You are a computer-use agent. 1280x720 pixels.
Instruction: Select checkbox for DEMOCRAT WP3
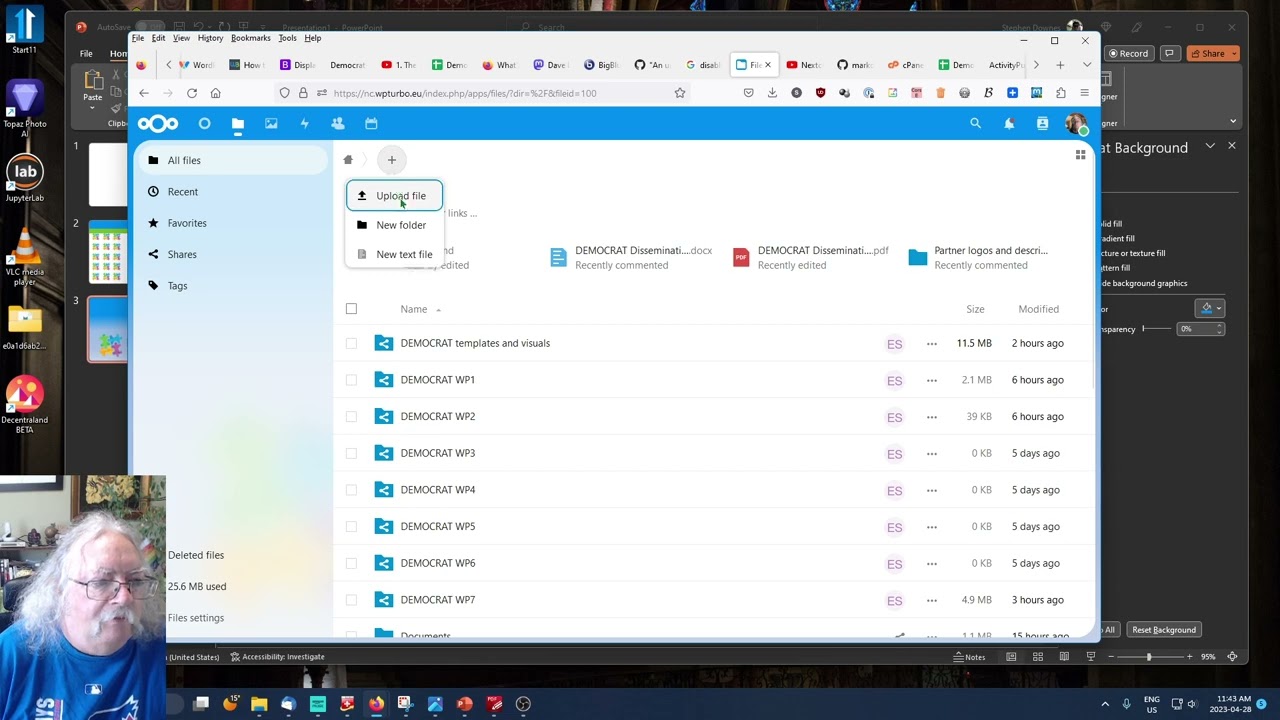[351, 453]
